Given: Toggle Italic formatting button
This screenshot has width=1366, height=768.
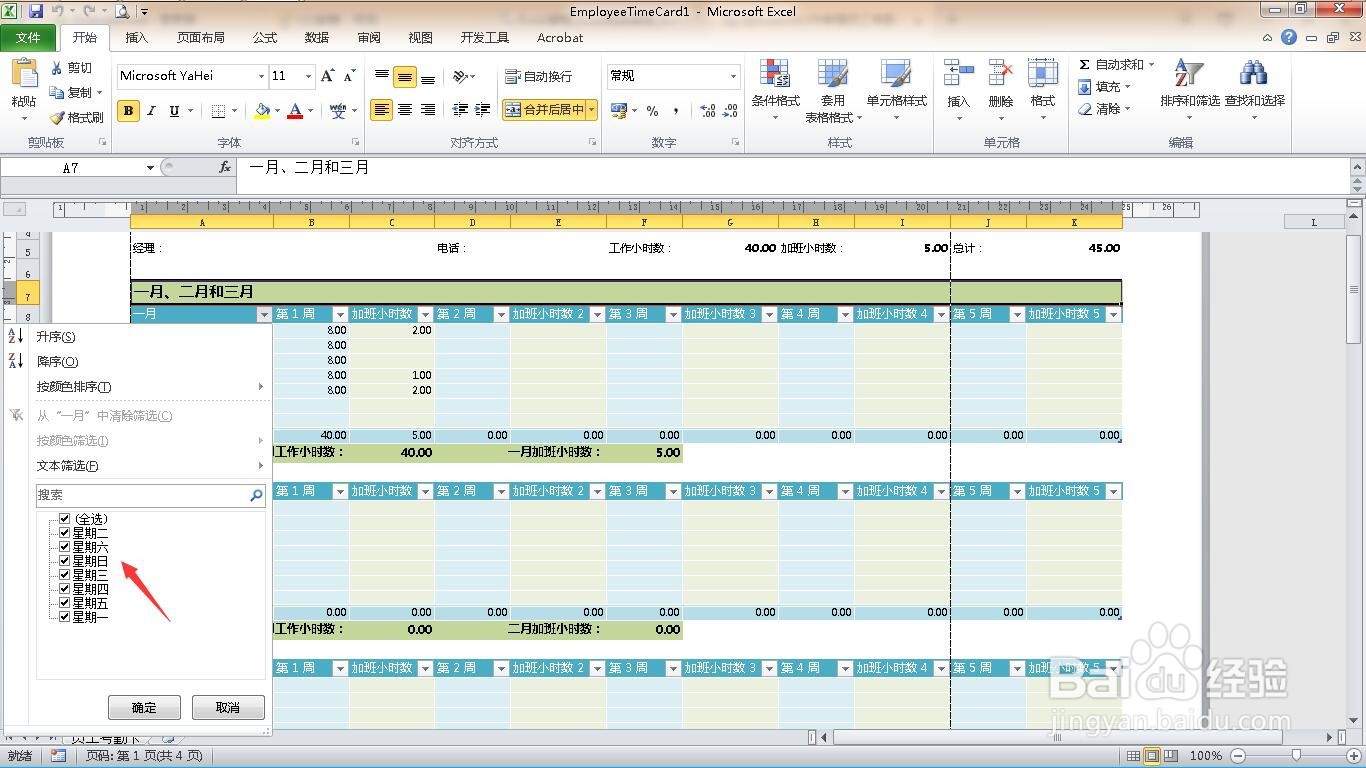Looking at the screenshot, I should click(151, 111).
